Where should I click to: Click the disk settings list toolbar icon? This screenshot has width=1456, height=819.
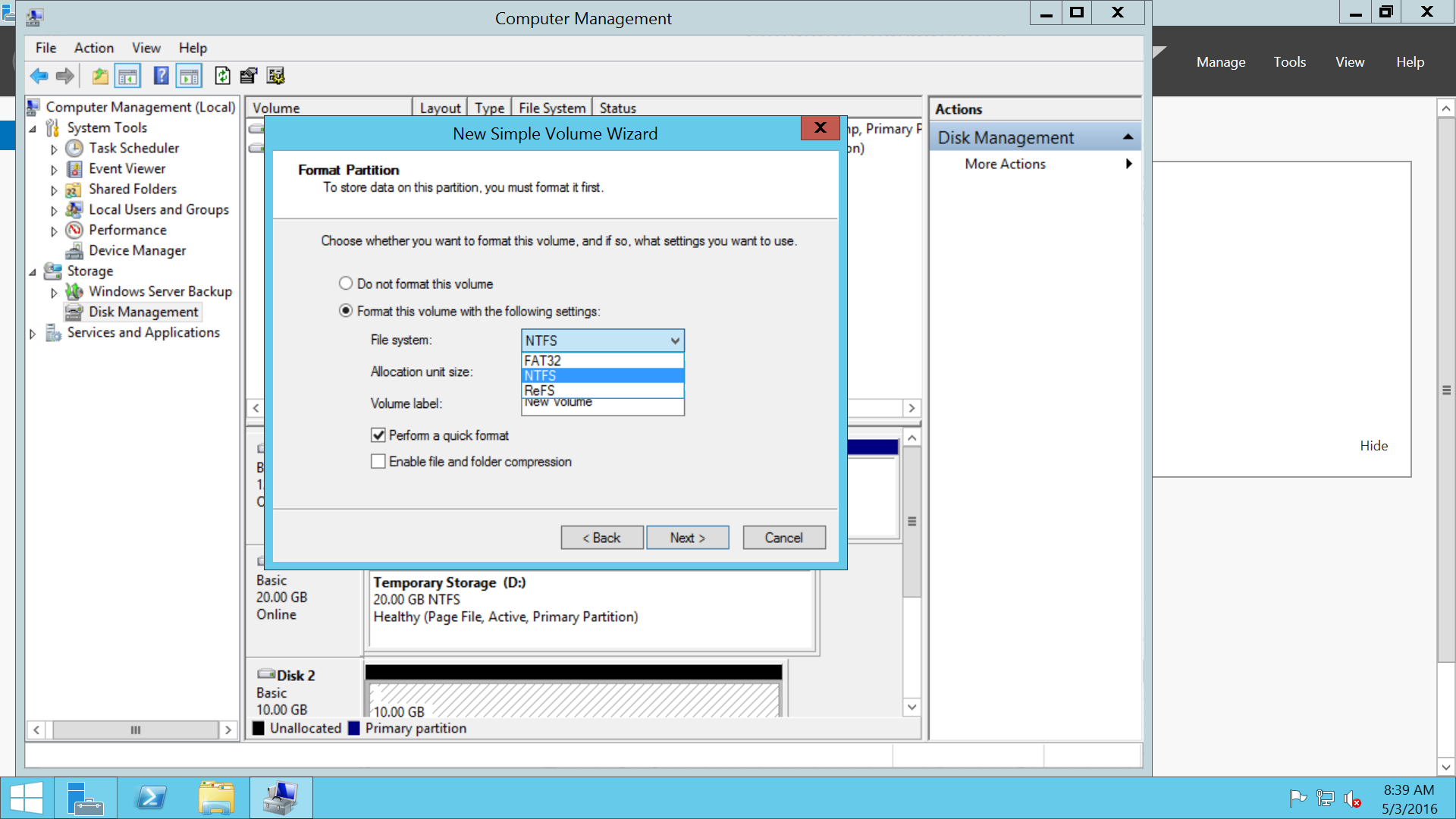275,76
